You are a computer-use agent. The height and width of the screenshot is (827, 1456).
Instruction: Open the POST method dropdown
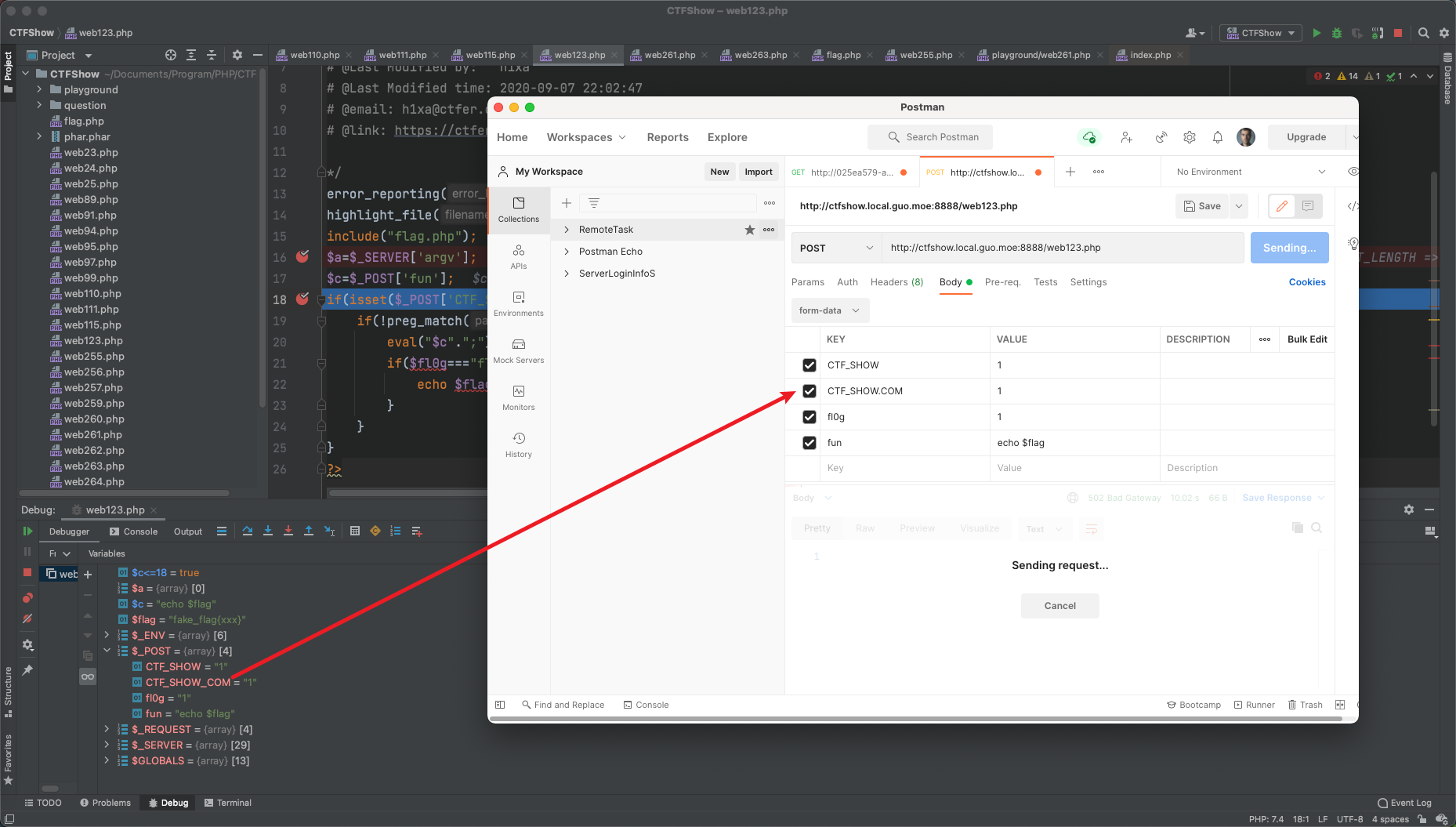(835, 248)
